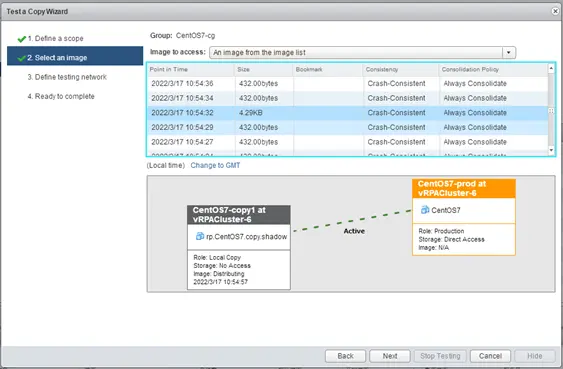Click the Group CentOS7-cg label
This screenshot has height=369, width=563.
(x=182, y=36)
